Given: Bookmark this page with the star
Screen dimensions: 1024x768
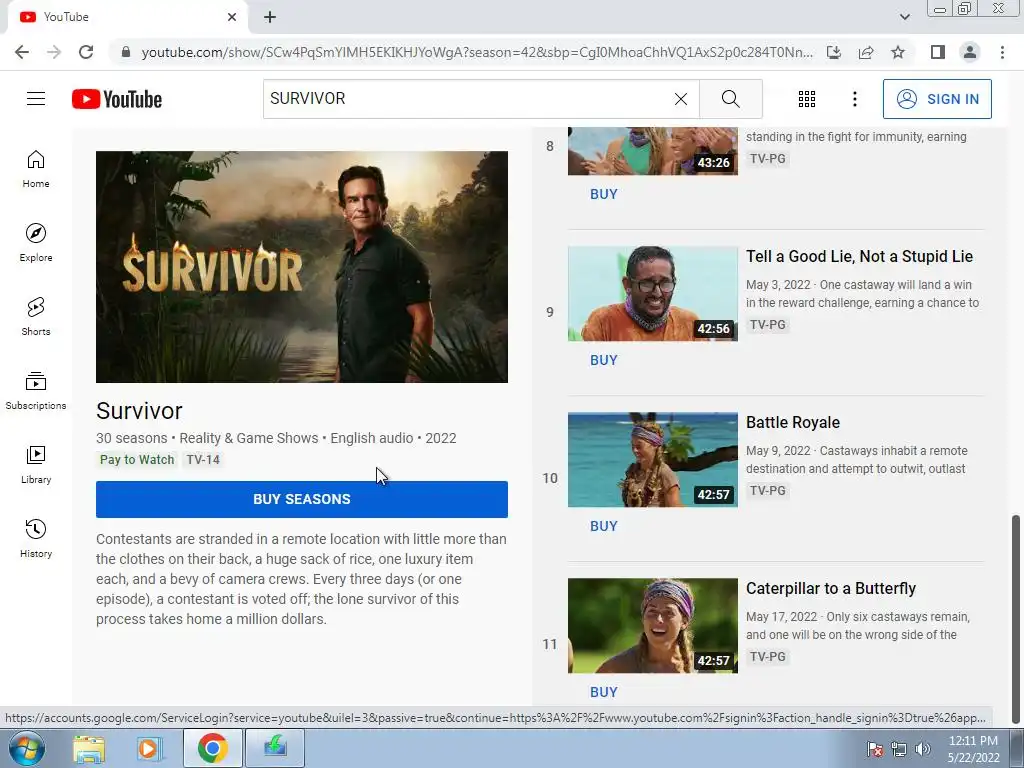Looking at the screenshot, I should [898, 52].
